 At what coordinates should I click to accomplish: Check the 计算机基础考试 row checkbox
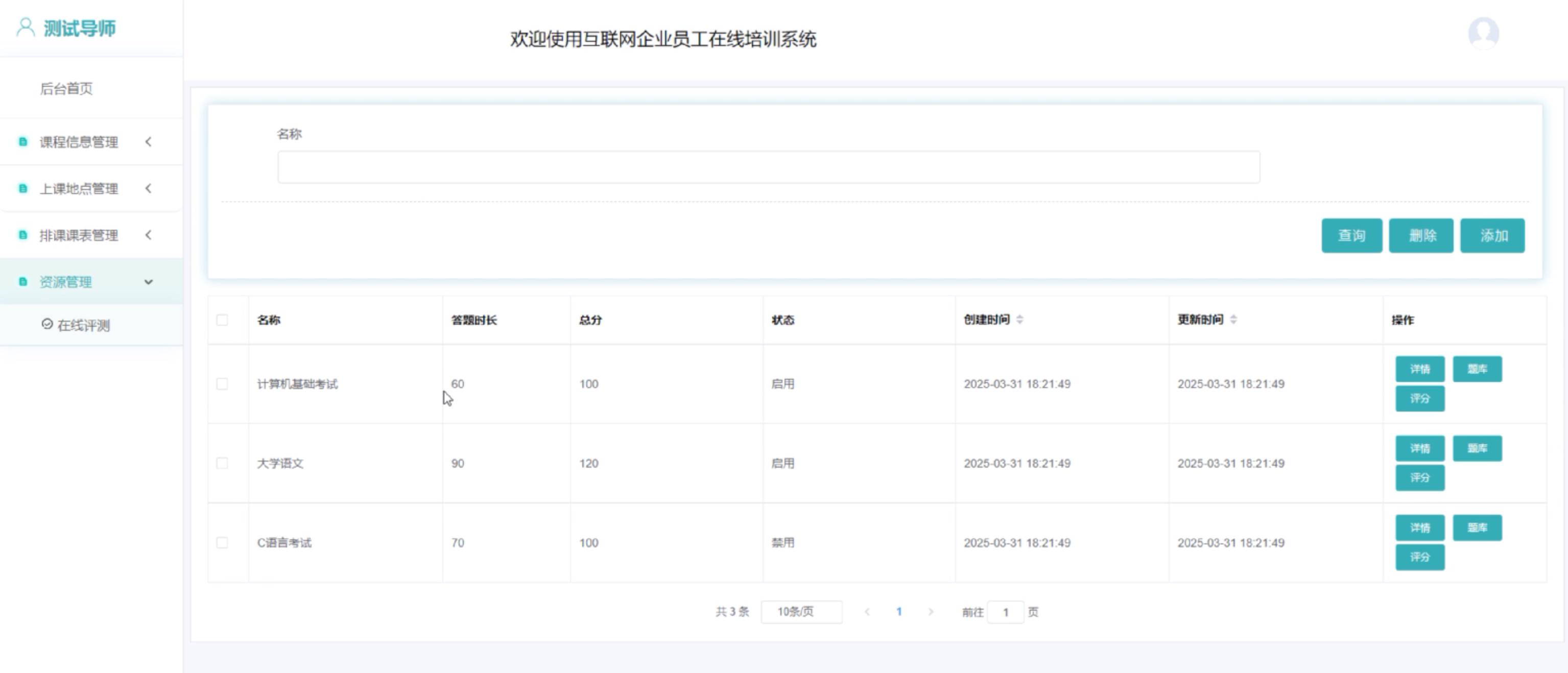click(222, 384)
